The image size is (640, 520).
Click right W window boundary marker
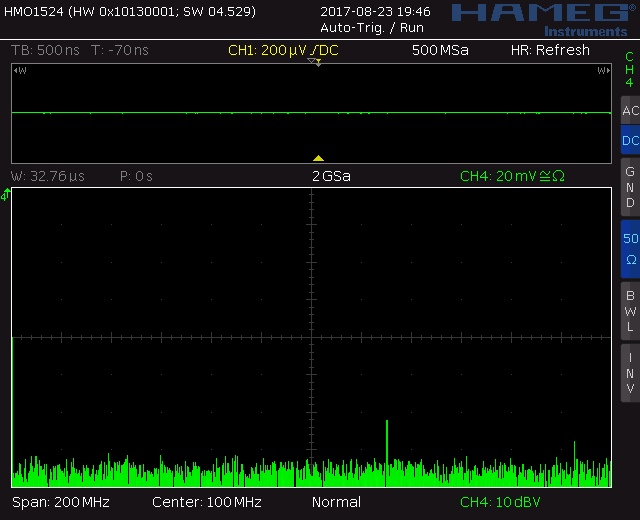pyautogui.click(x=603, y=71)
